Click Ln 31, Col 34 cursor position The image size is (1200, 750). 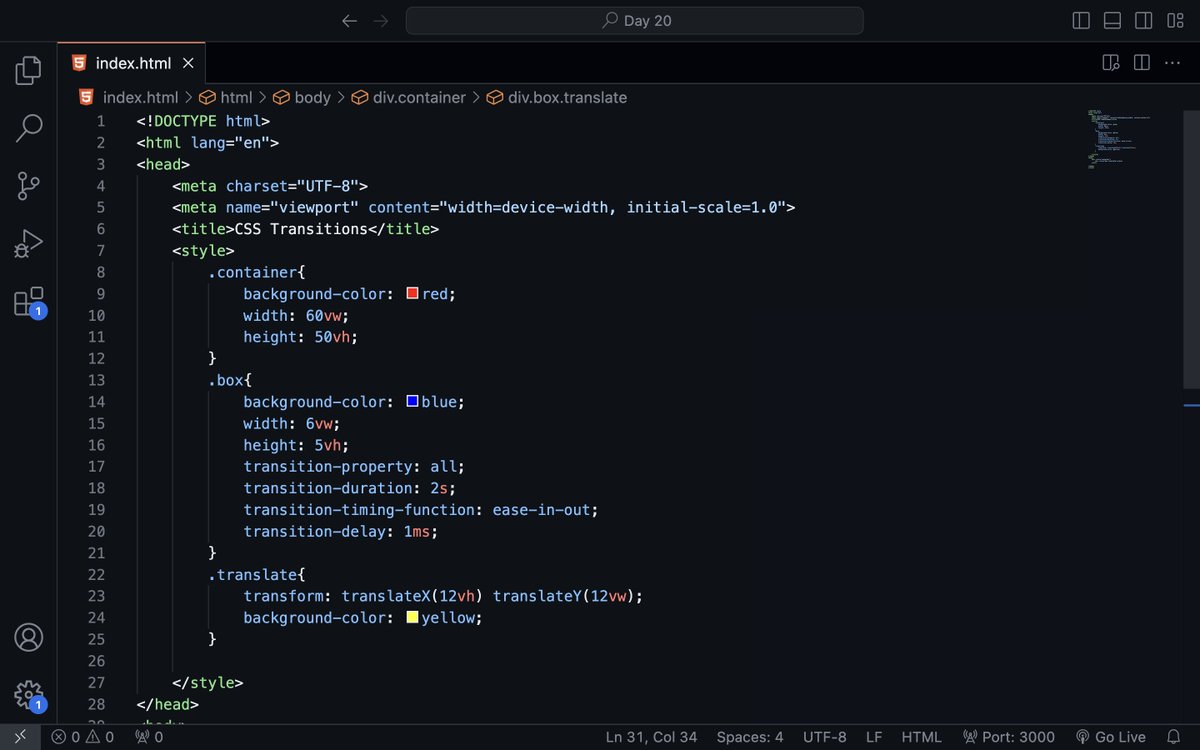pos(651,737)
